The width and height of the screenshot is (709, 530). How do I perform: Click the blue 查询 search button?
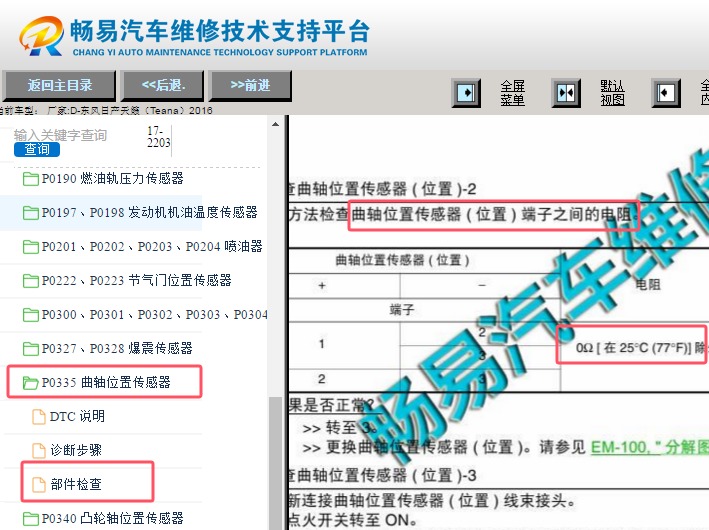tap(37, 149)
